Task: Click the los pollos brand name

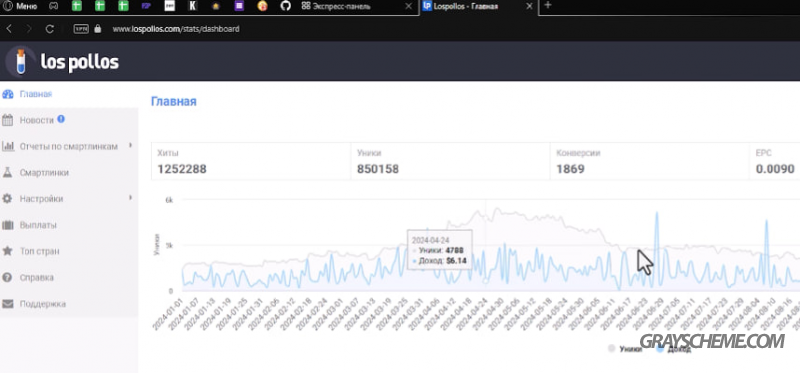Action: coord(80,62)
